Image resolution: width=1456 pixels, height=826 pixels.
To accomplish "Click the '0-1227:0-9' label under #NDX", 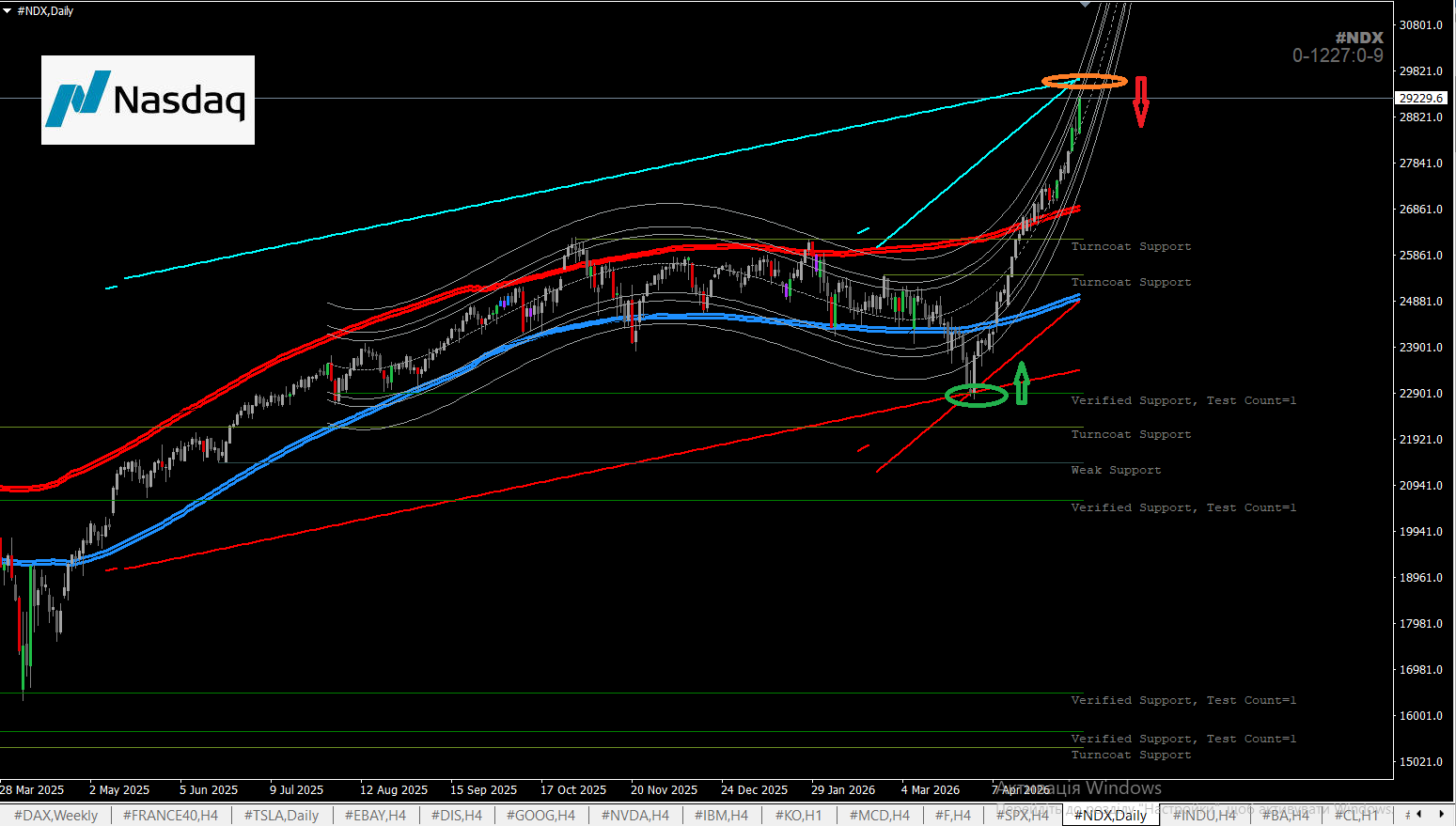I will [1338, 55].
